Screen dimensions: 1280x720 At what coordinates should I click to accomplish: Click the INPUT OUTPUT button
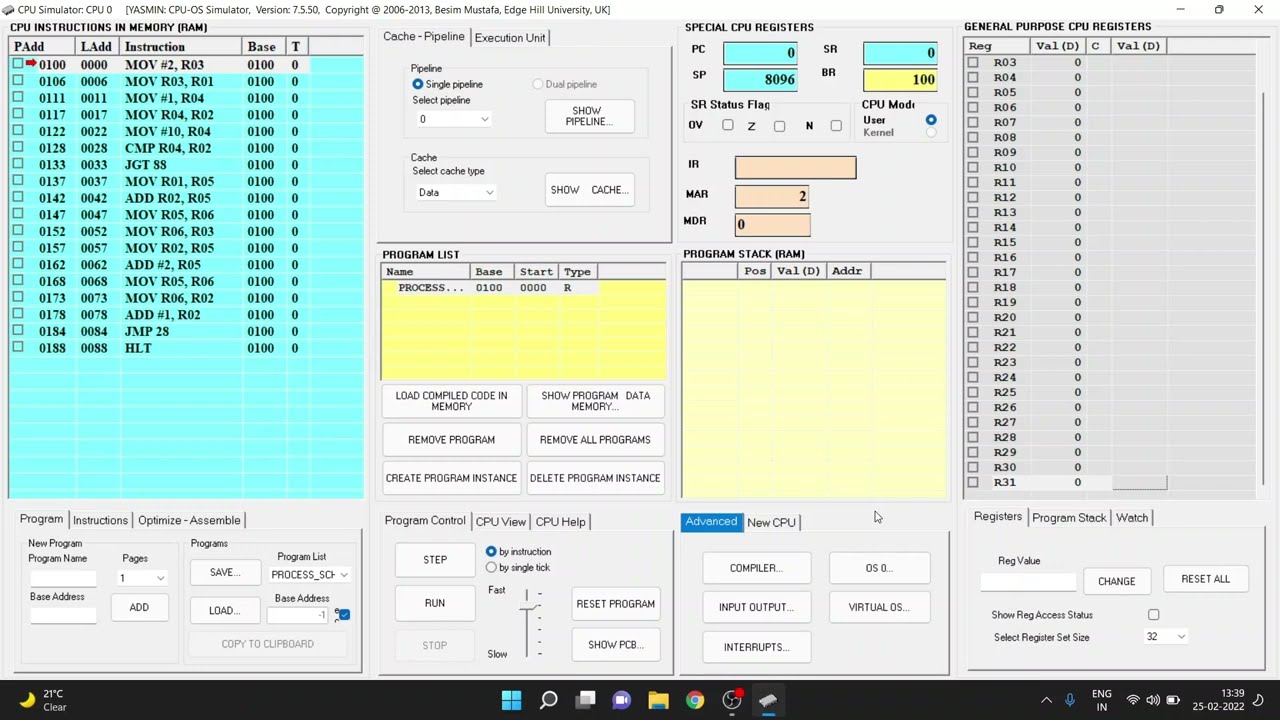[x=756, y=607]
